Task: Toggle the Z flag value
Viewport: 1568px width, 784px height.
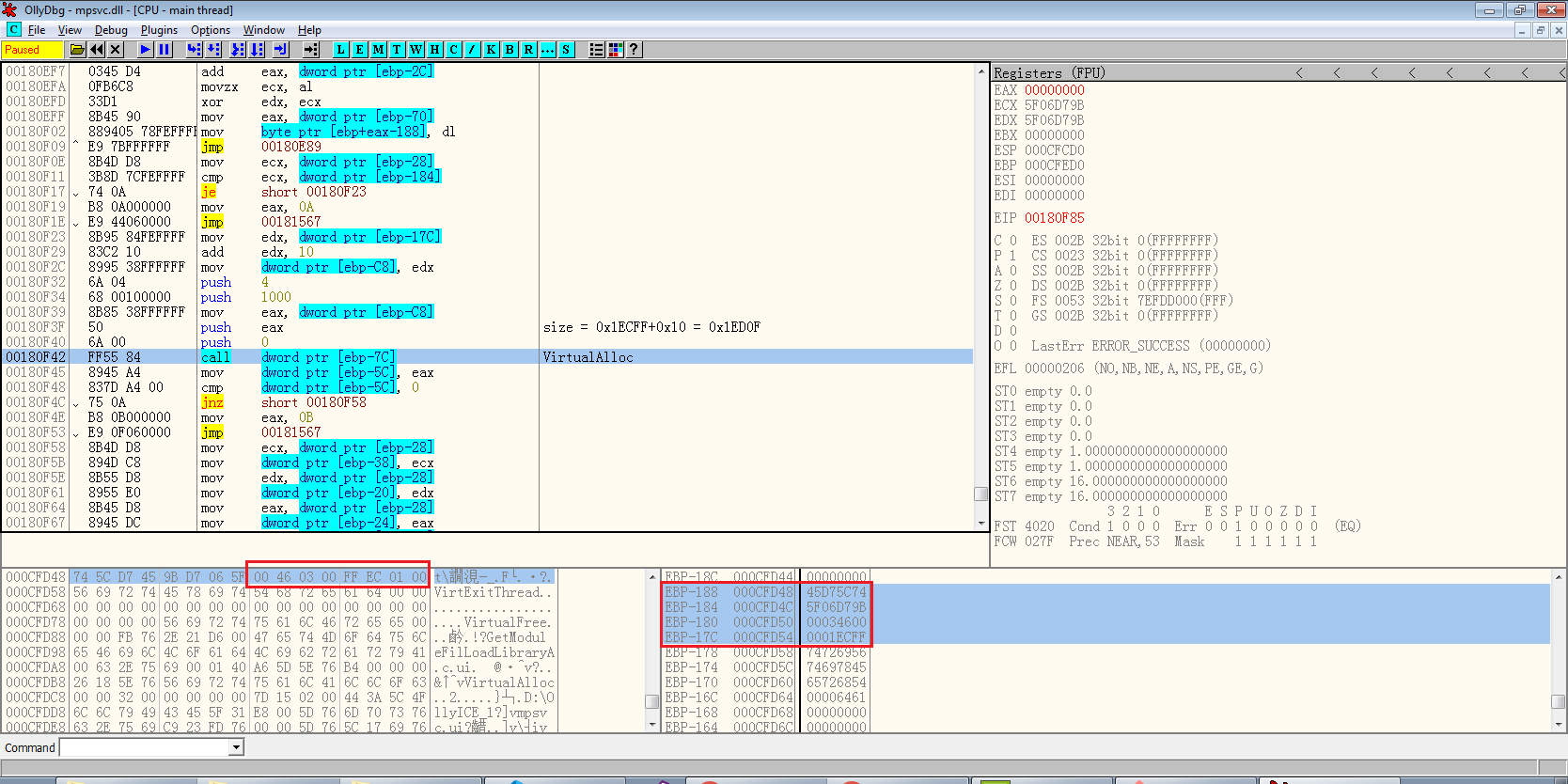Action: pos(1012,286)
